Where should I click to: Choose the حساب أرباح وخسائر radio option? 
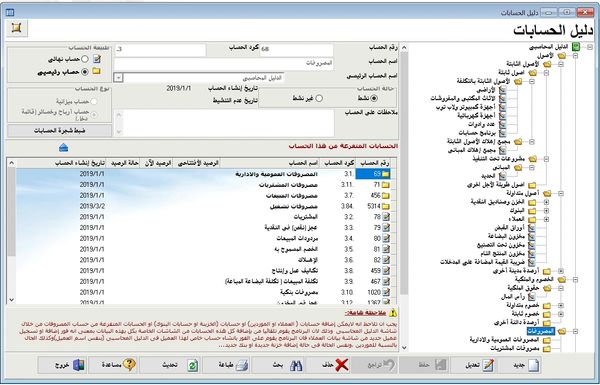tap(93, 114)
